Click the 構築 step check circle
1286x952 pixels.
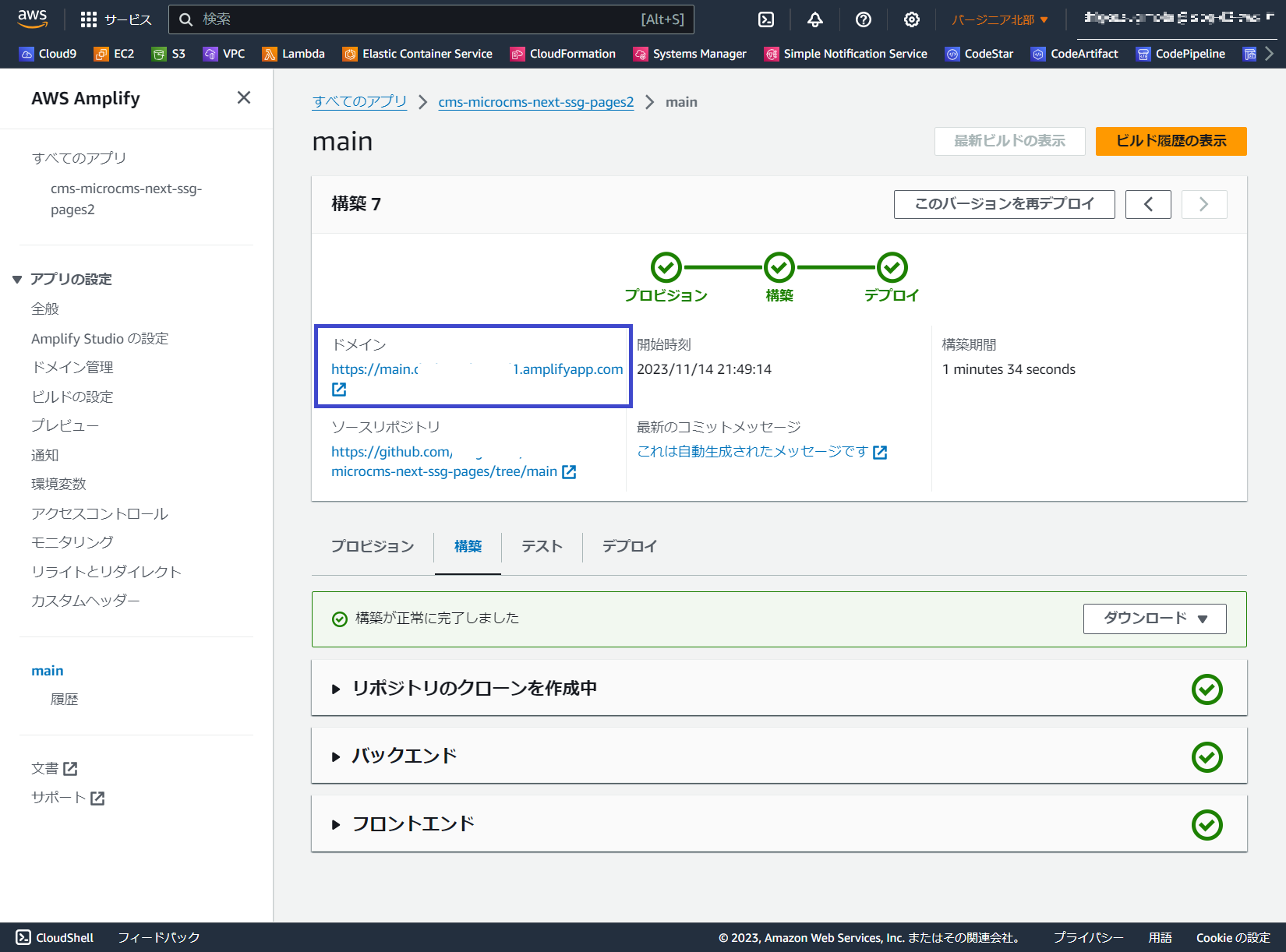(x=779, y=267)
